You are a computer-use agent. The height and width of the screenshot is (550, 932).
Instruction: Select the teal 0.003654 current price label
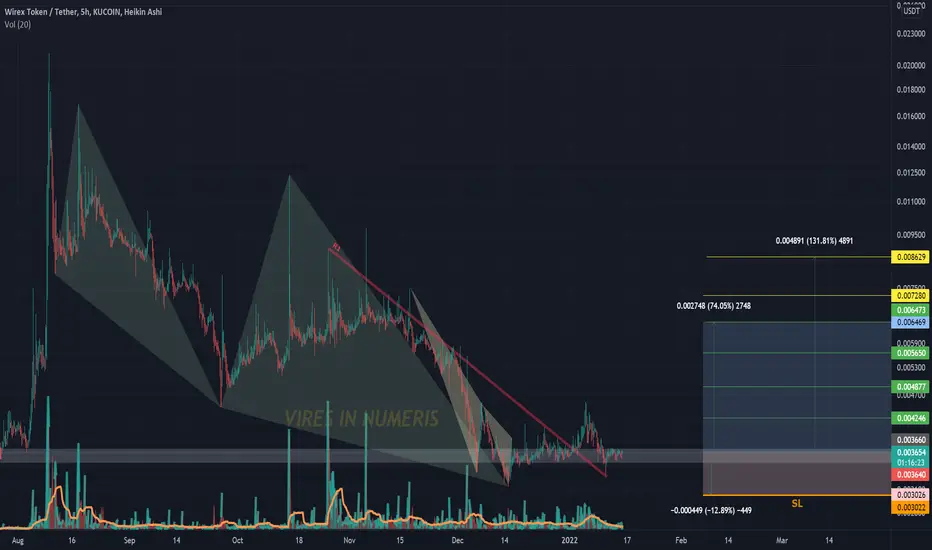(x=911, y=452)
